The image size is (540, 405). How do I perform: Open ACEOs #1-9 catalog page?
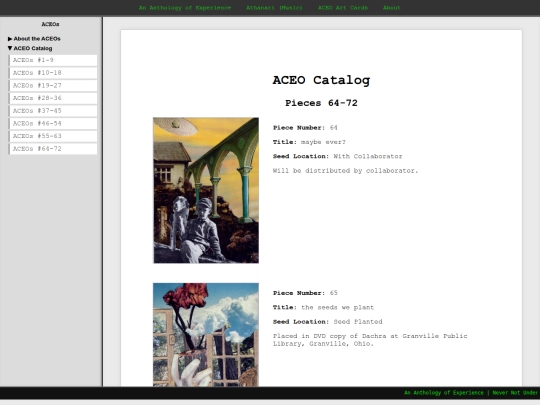53,60
